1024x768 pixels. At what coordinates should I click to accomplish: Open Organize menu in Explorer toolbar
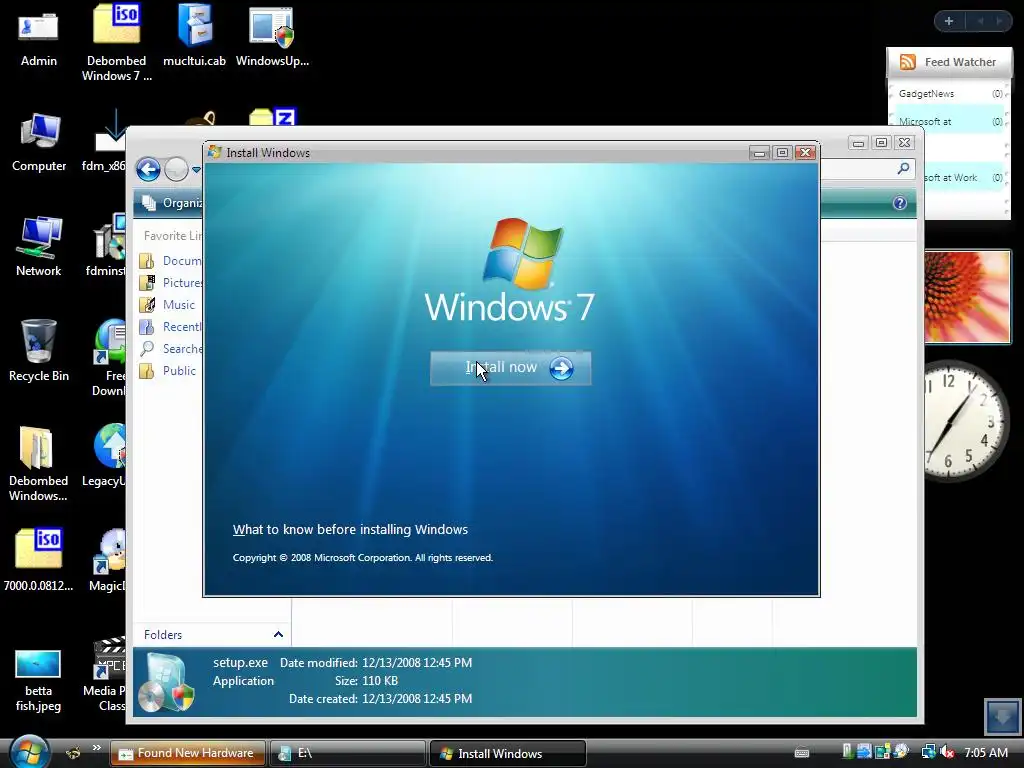172,203
